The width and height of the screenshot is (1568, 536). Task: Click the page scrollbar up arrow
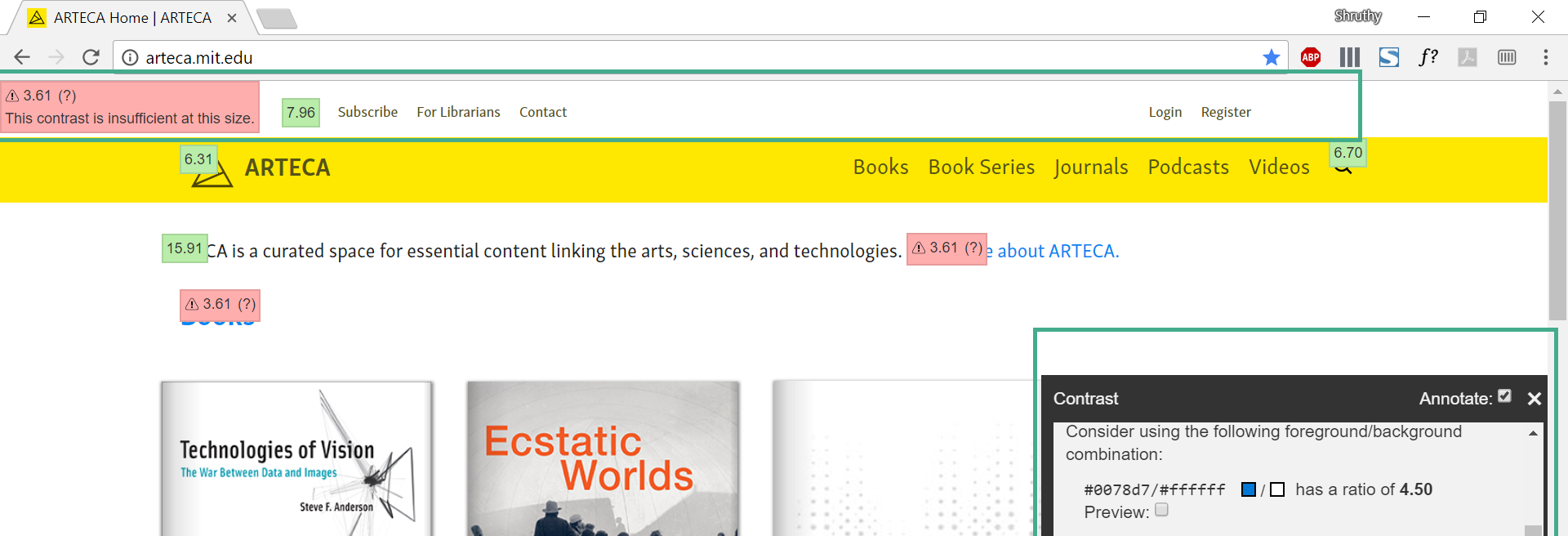(1557, 92)
